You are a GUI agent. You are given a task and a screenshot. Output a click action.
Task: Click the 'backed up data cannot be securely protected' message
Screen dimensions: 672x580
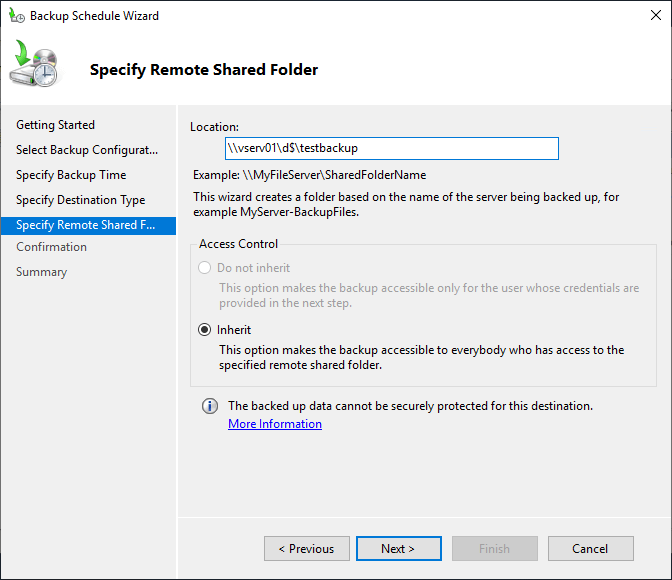tap(410, 406)
